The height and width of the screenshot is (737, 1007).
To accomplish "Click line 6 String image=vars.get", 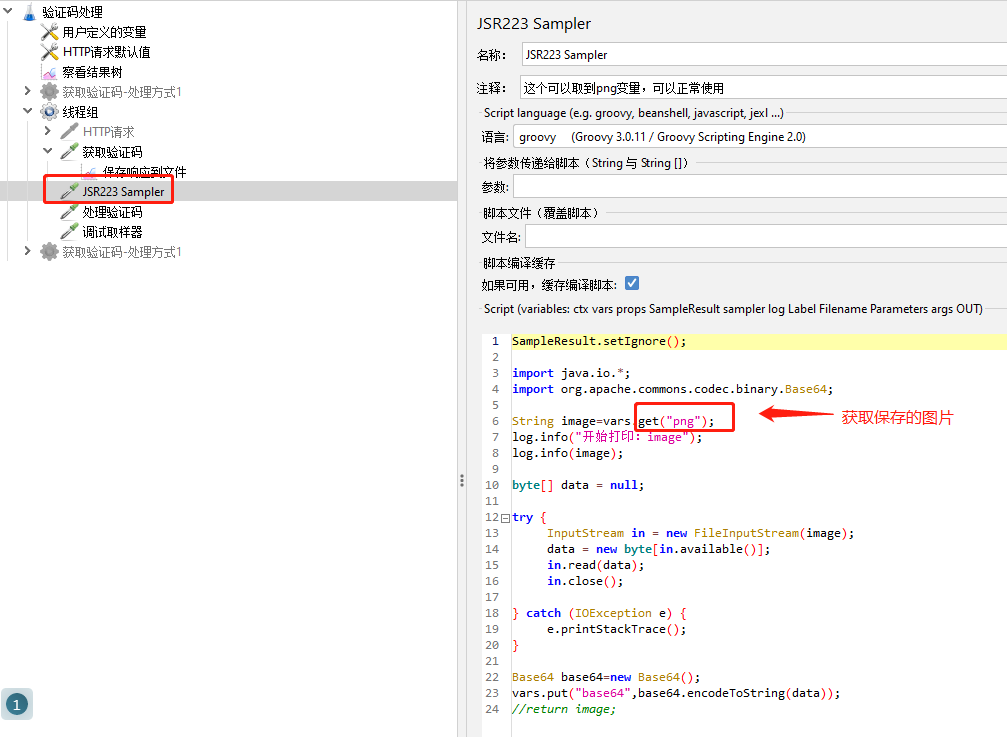I will [613, 421].
